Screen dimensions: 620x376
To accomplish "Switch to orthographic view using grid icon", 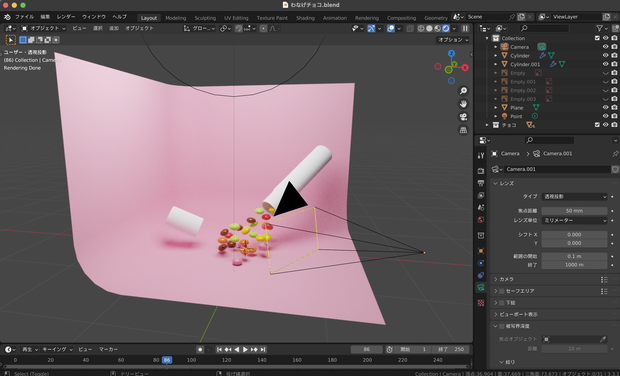I will point(463,130).
